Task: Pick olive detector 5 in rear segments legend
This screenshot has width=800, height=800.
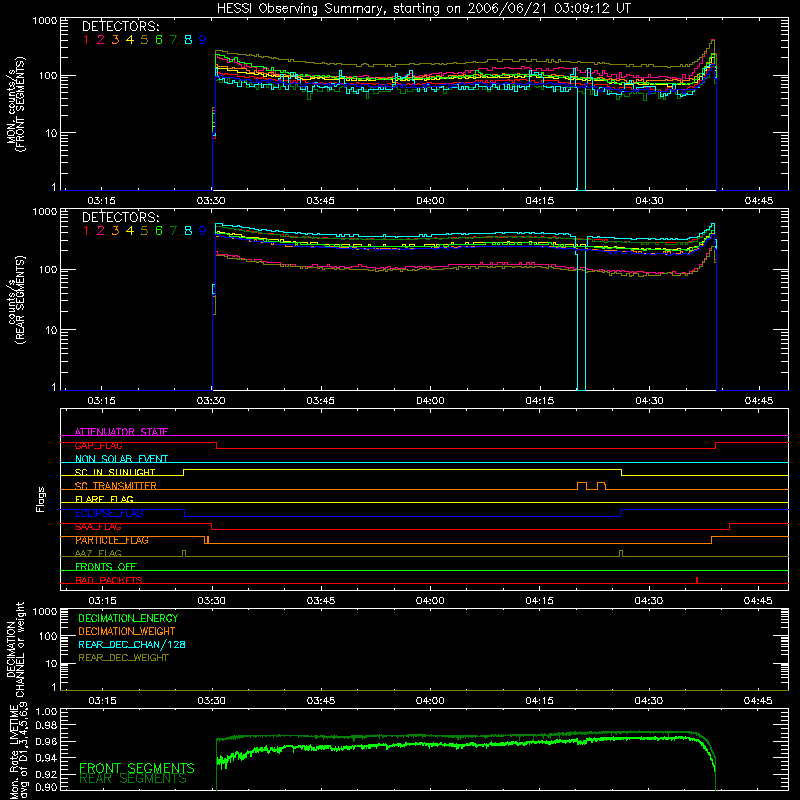Action: pyautogui.click(x=144, y=231)
